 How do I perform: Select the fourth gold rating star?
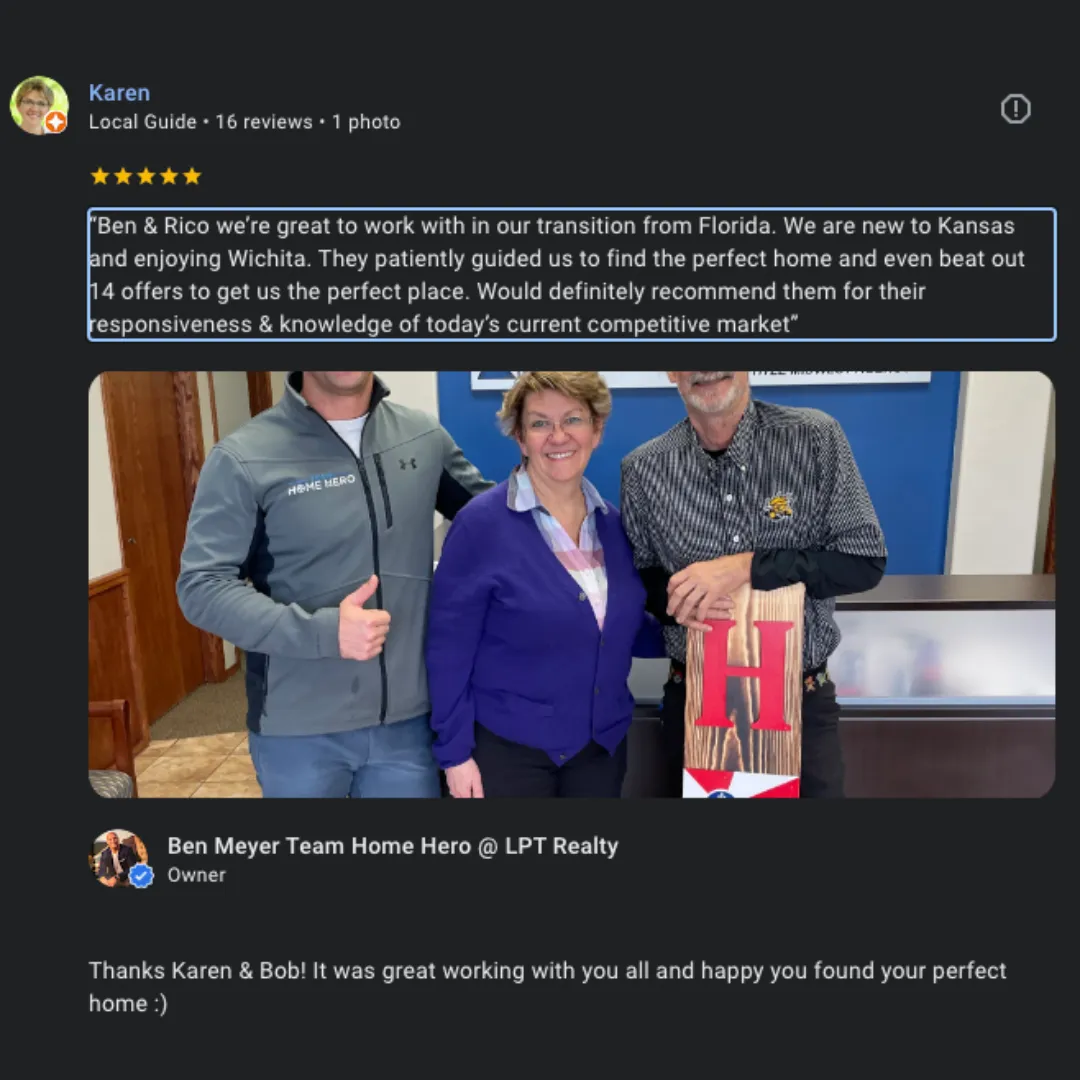[169, 176]
